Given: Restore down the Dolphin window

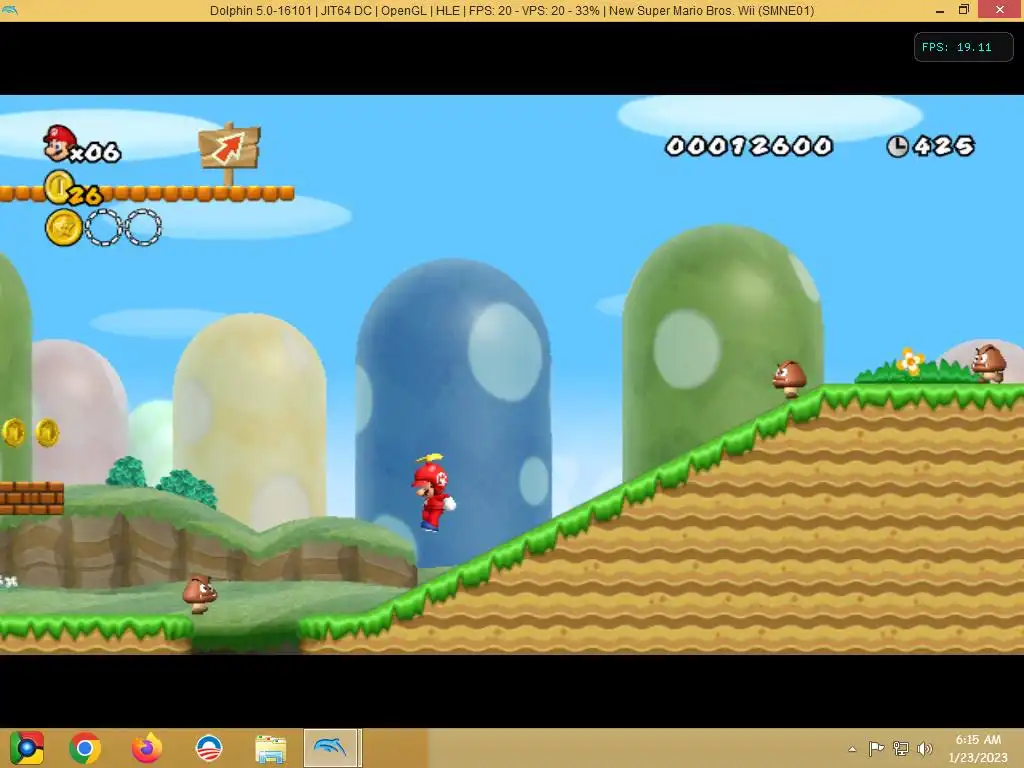Looking at the screenshot, I should 964,10.
